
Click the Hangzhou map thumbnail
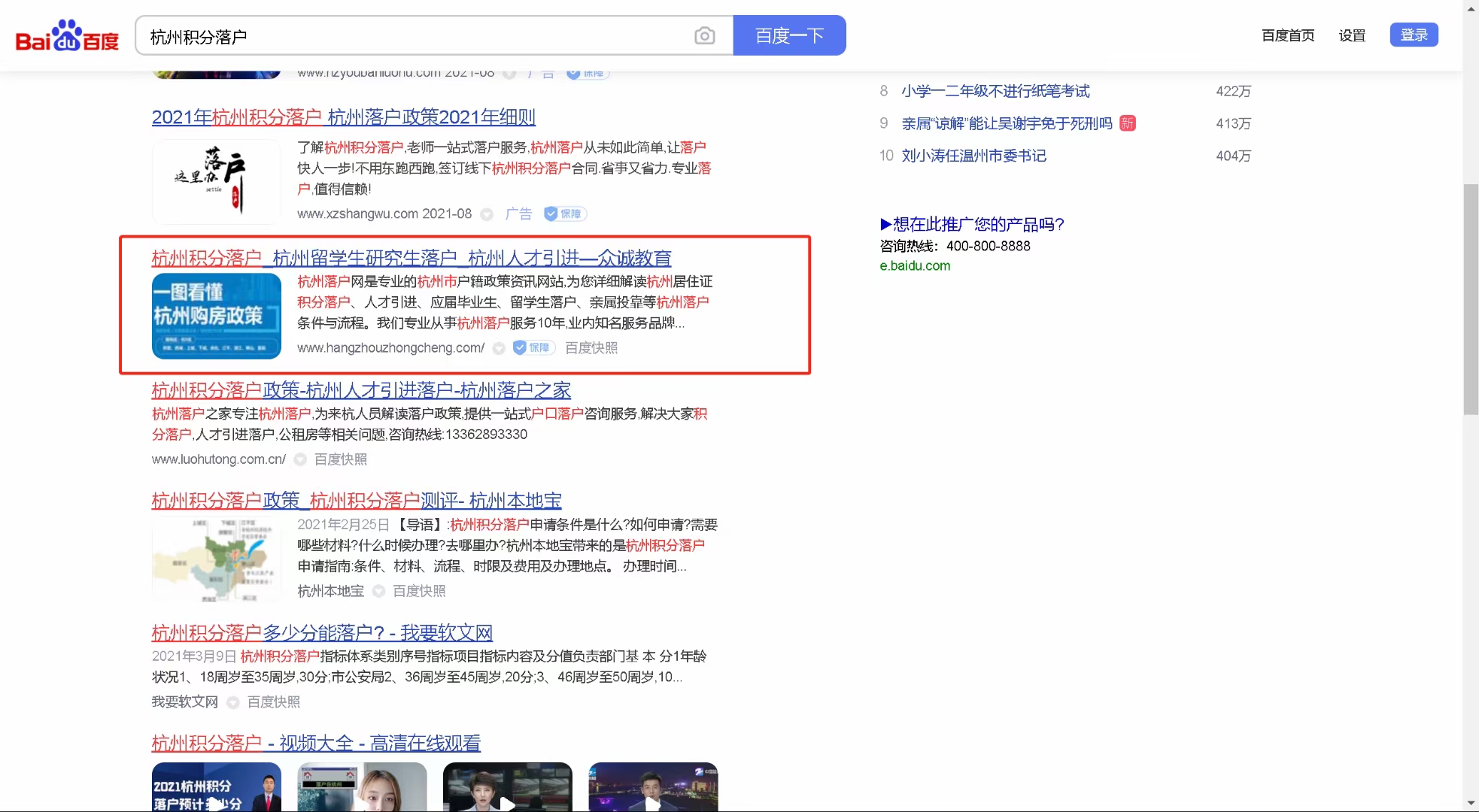coord(217,558)
